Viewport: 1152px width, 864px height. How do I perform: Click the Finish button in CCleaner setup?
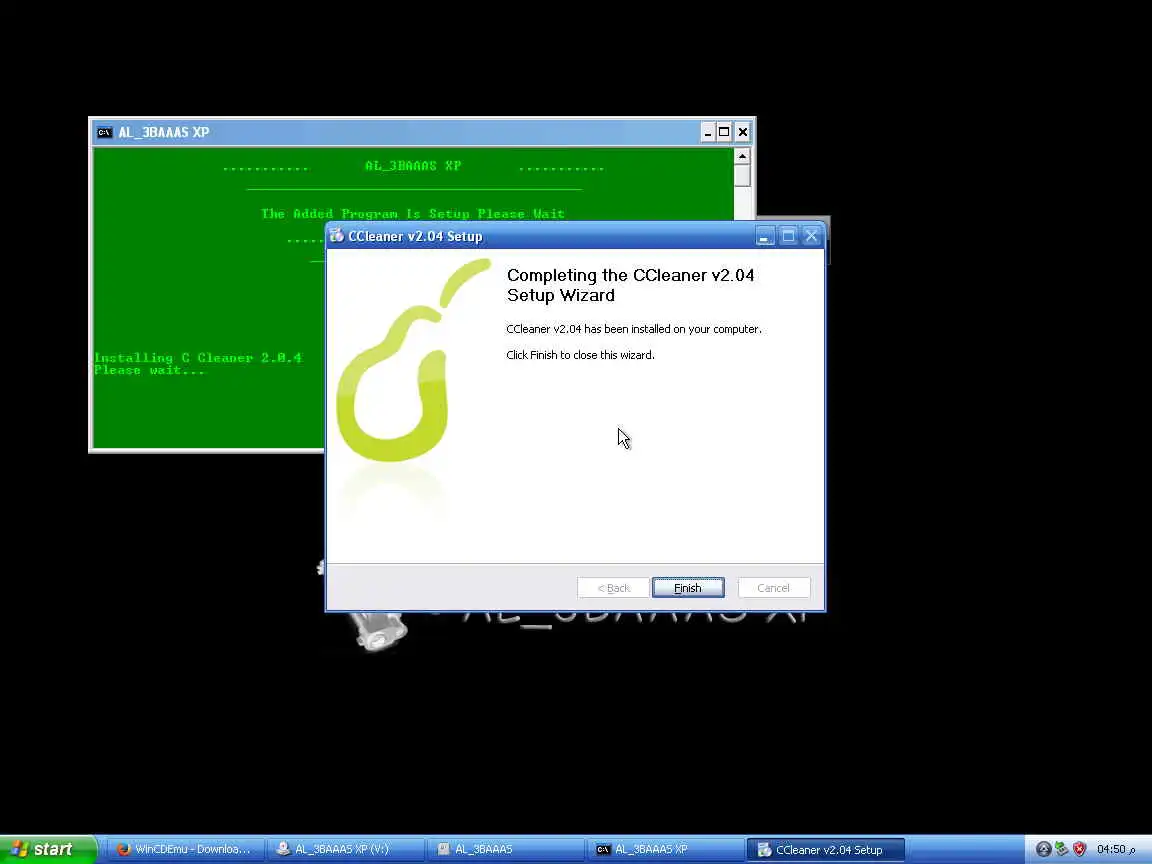[688, 588]
